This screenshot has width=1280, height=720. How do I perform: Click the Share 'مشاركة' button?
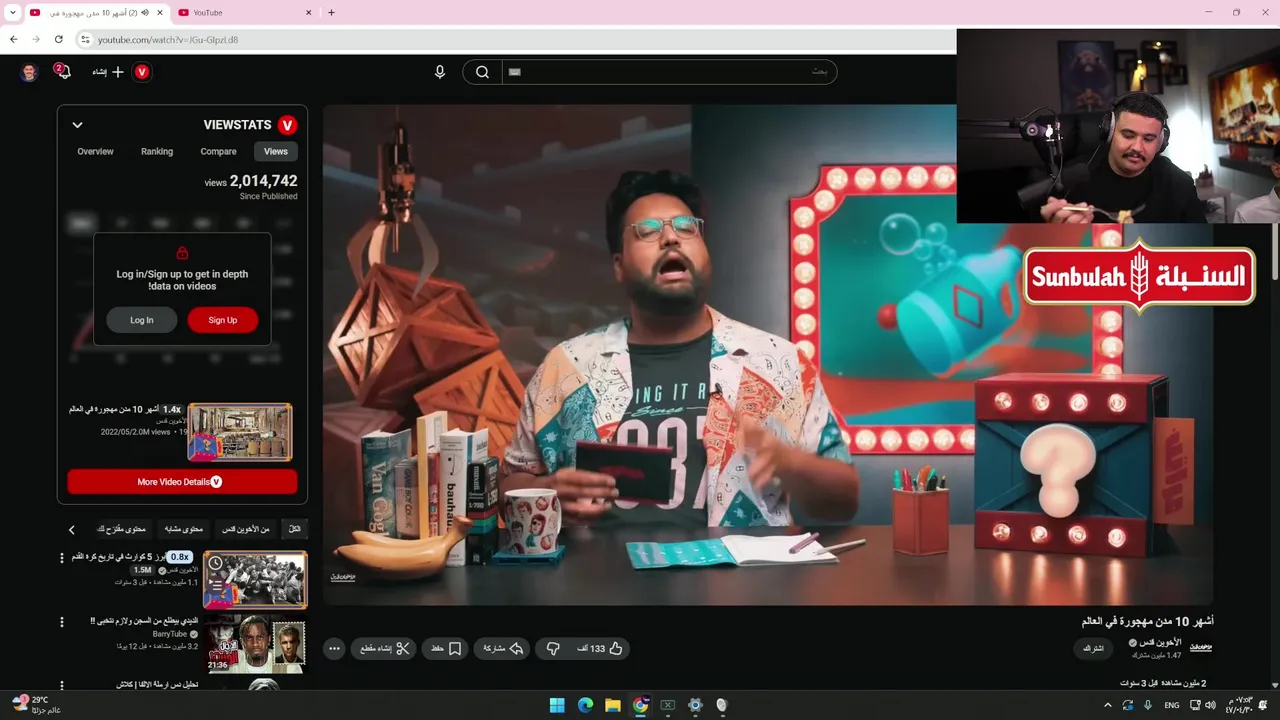pyautogui.click(x=502, y=648)
